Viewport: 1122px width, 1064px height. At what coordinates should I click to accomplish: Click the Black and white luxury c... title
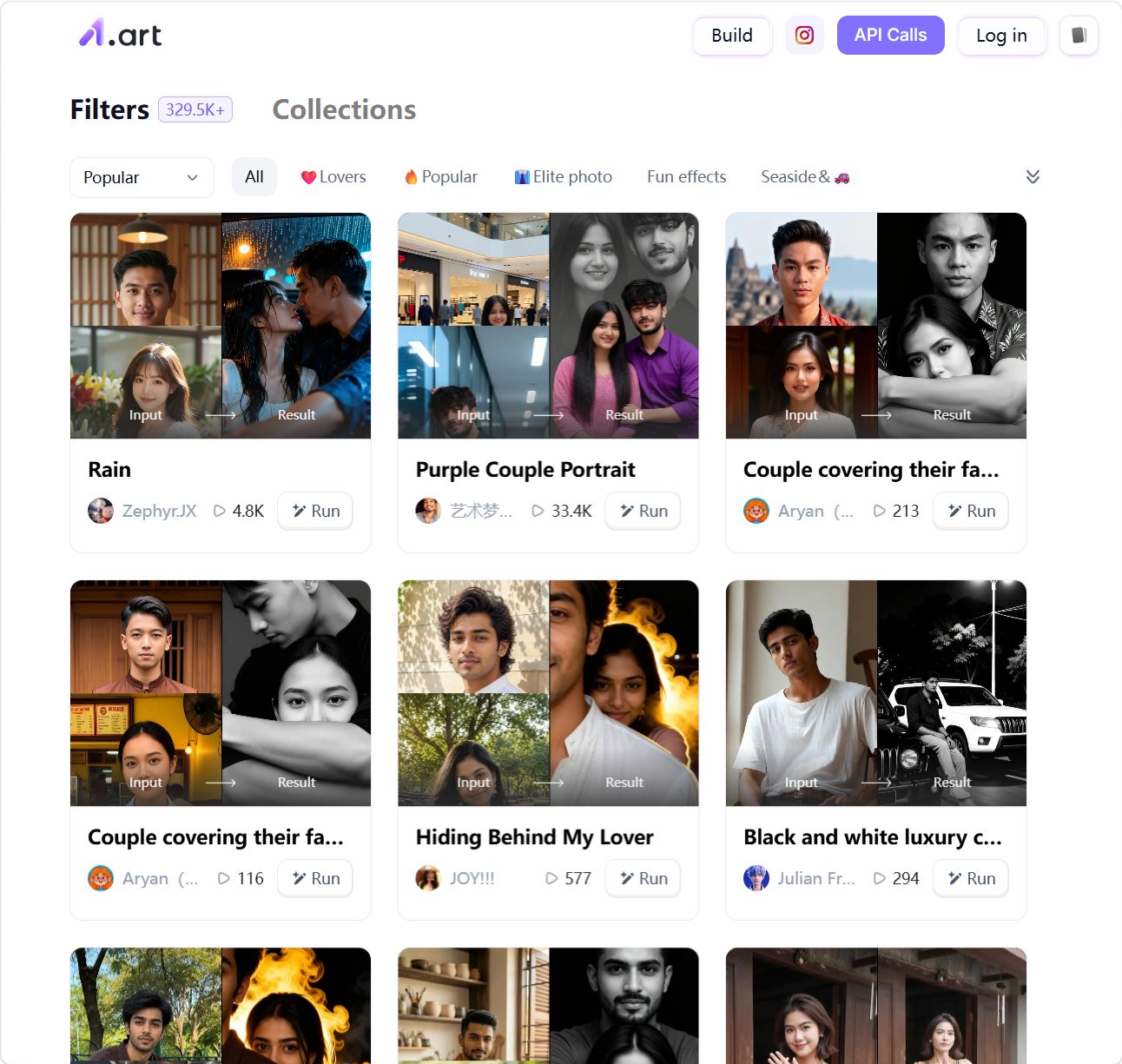(x=873, y=837)
